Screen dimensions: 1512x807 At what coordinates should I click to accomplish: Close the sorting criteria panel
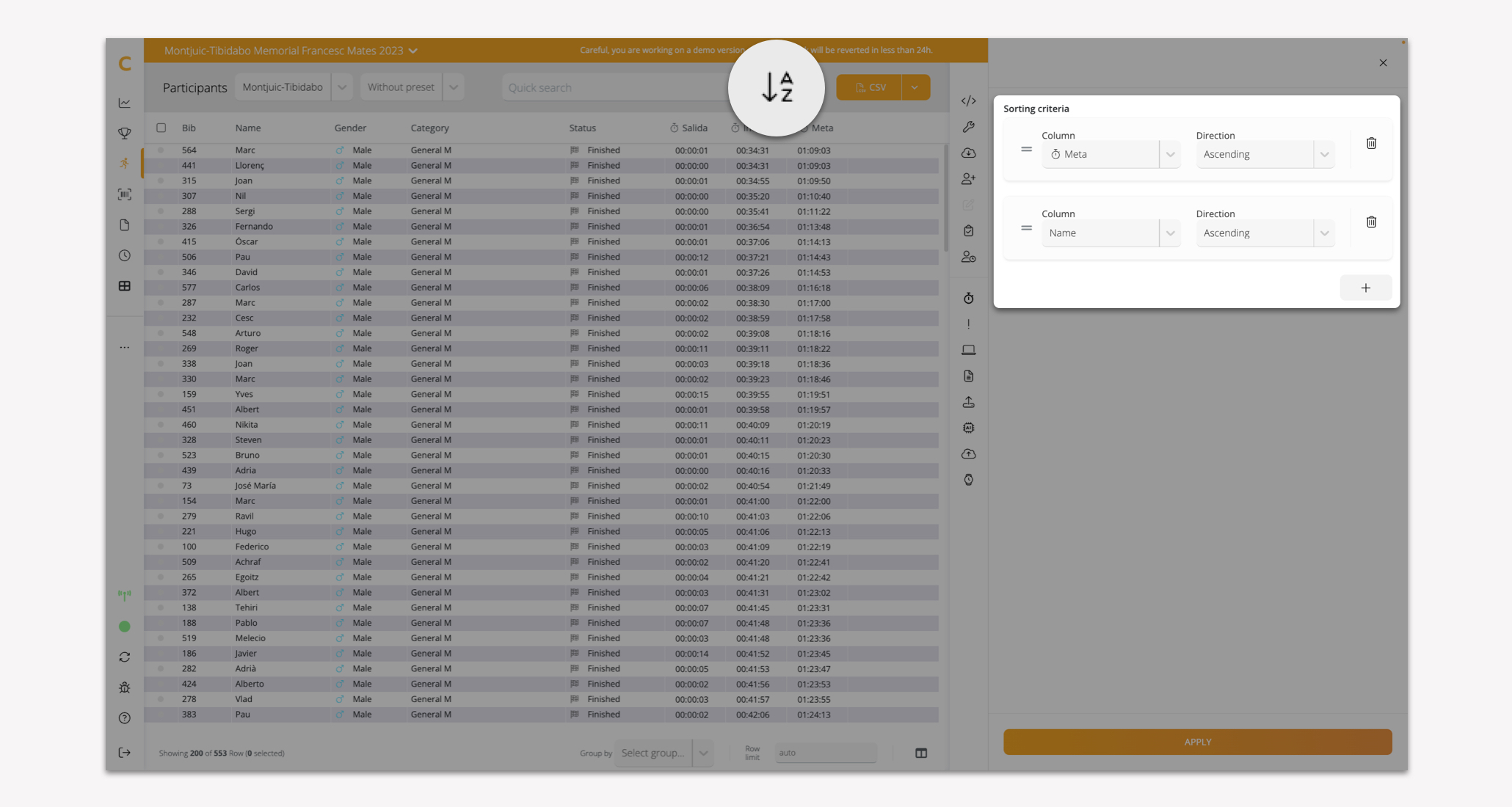[x=1383, y=63]
